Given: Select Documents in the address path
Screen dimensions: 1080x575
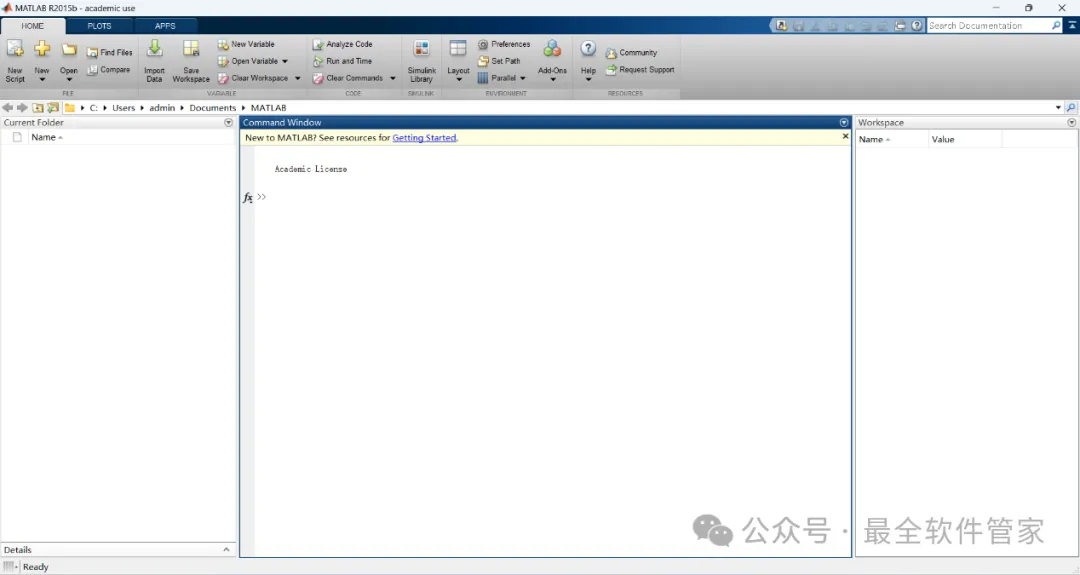Looking at the screenshot, I should 213,107.
